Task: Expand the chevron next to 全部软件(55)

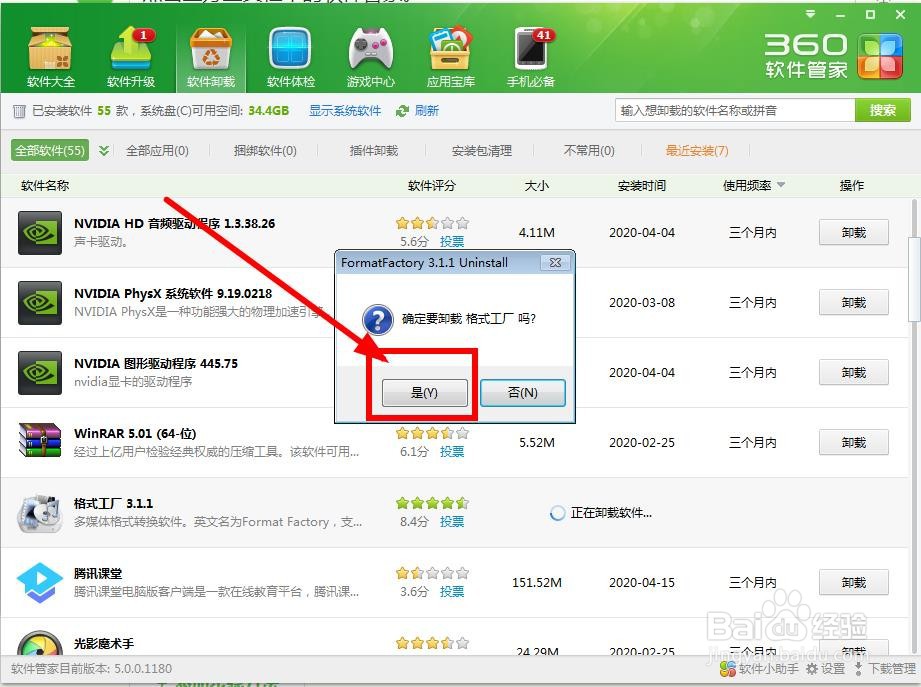Action: [x=104, y=150]
